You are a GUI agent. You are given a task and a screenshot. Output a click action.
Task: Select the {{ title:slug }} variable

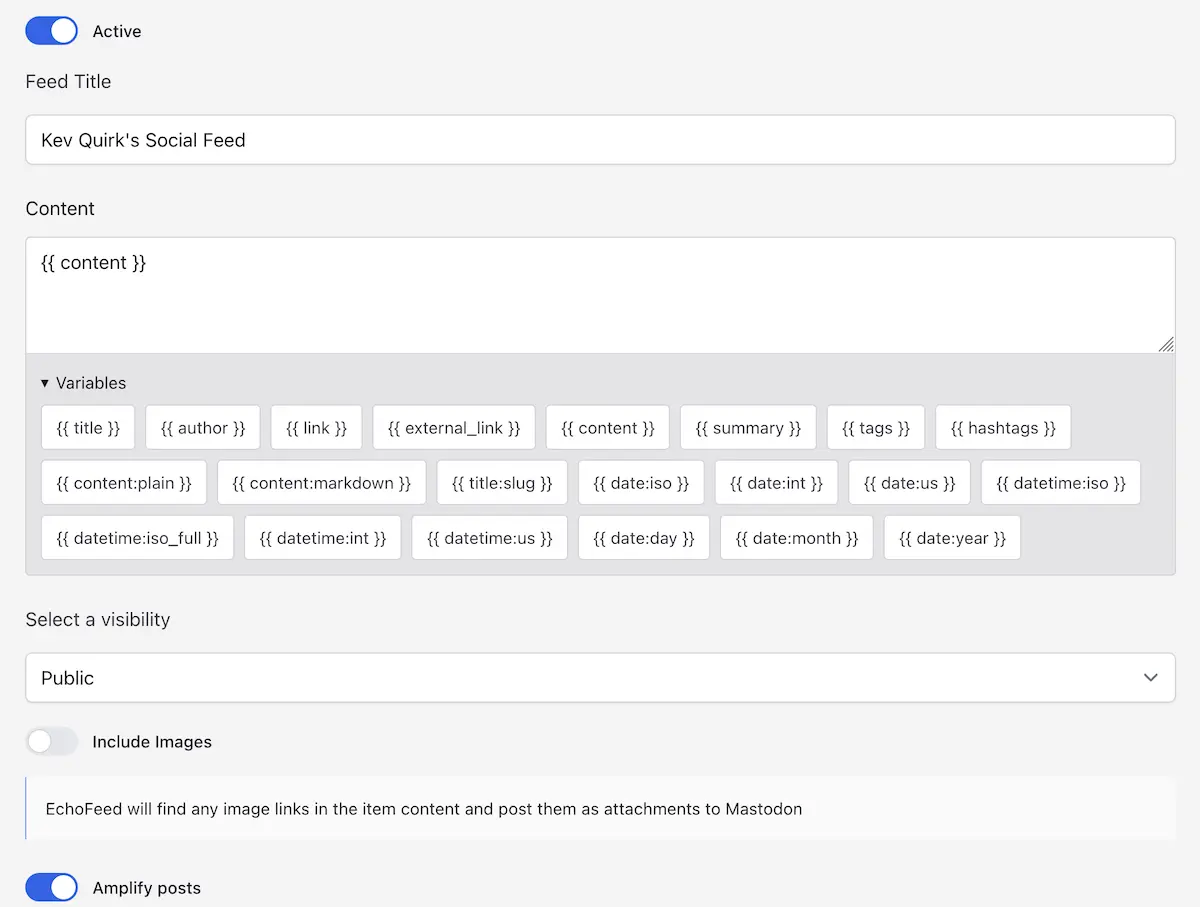[502, 483]
